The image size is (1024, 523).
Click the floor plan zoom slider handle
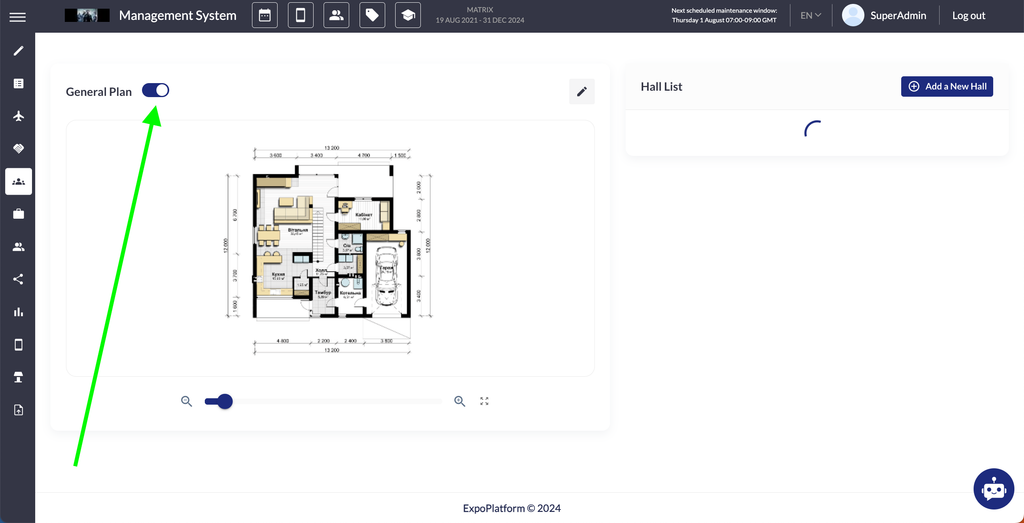(225, 401)
